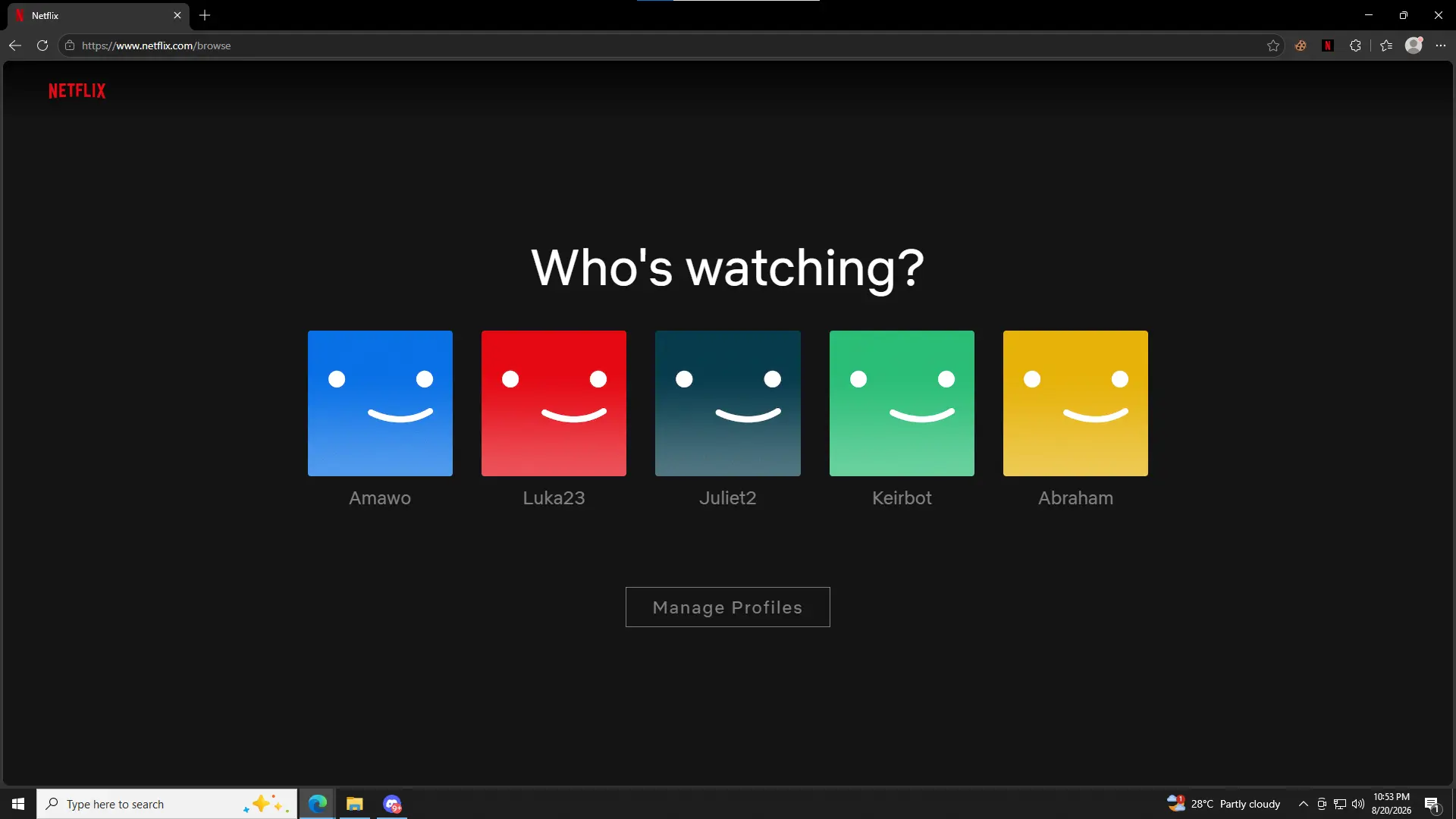Open the browser Extensions puzzle icon
Image resolution: width=1456 pixels, height=819 pixels.
tap(1355, 45)
